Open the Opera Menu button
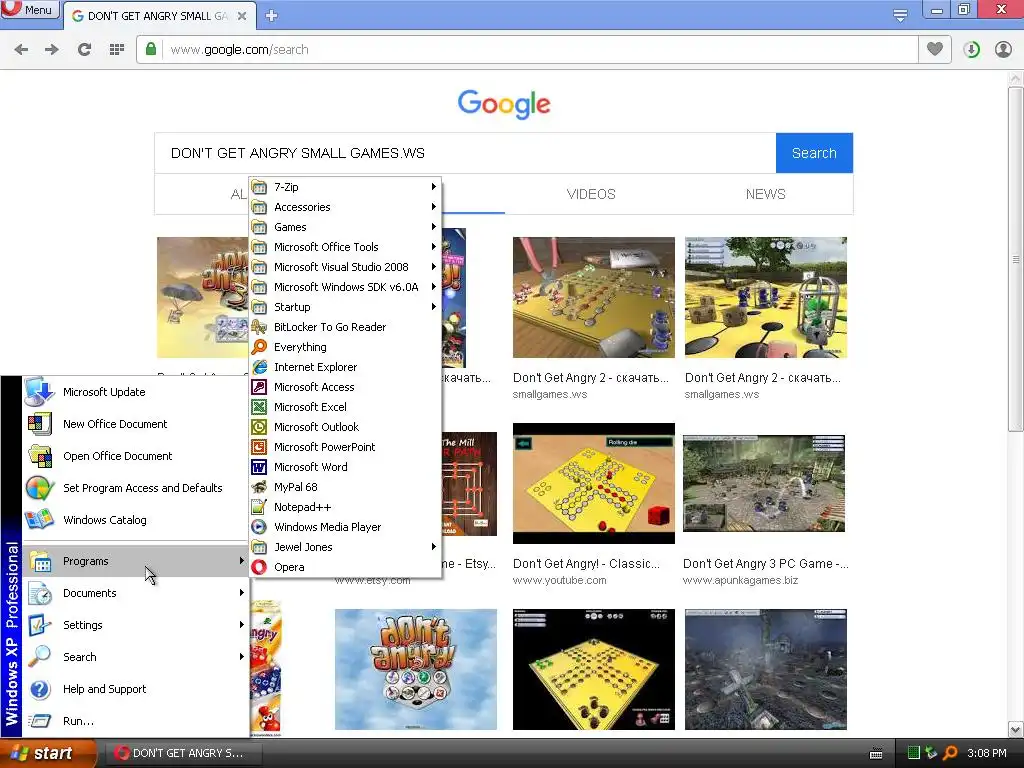 [x=30, y=10]
